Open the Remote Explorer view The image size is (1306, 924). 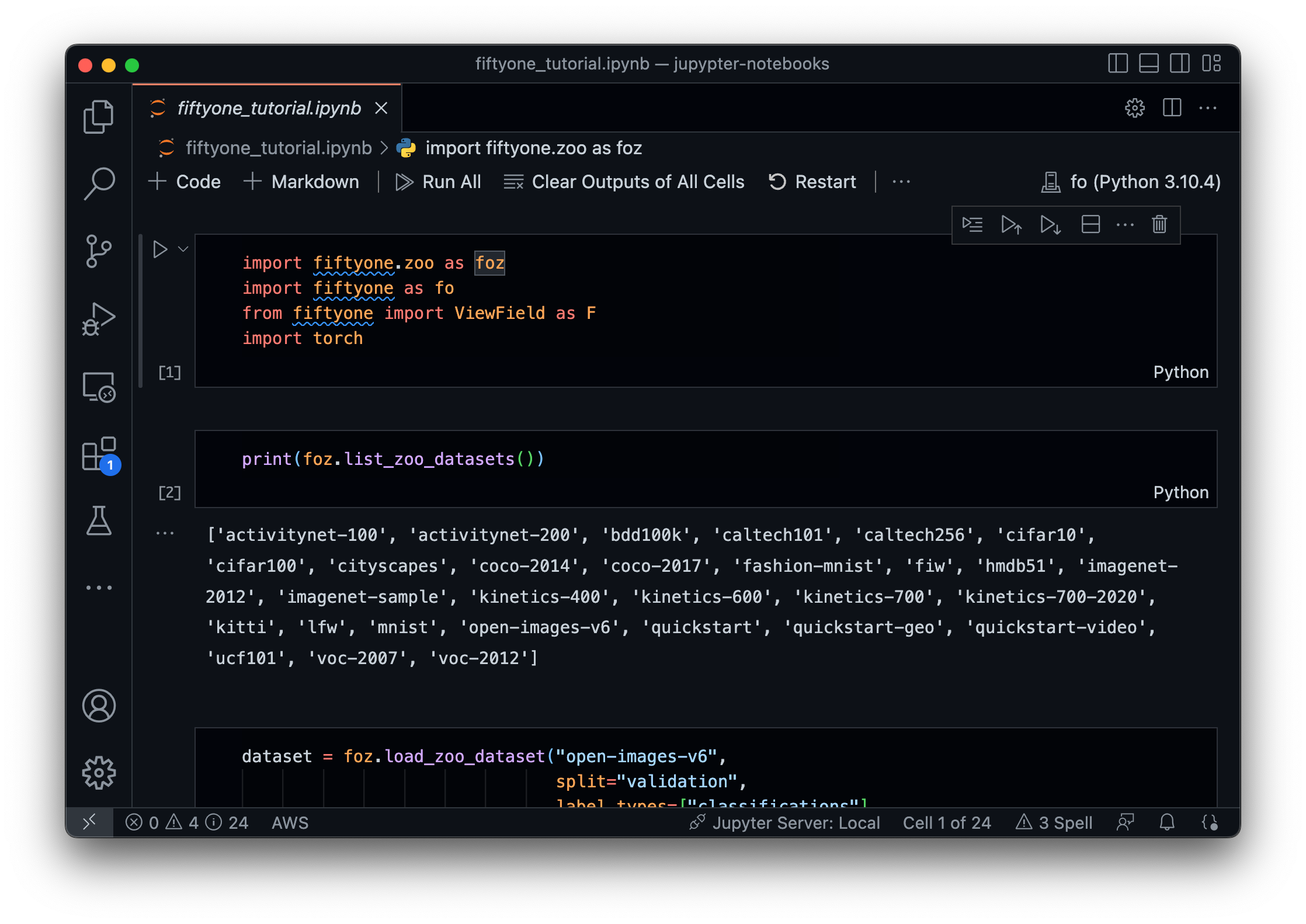click(99, 387)
